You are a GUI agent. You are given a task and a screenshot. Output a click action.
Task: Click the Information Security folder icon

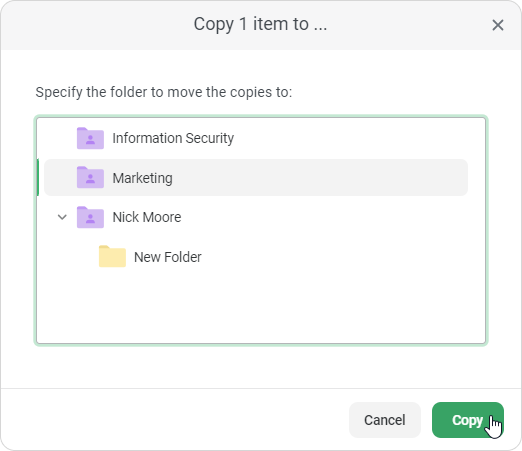click(90, 138)
